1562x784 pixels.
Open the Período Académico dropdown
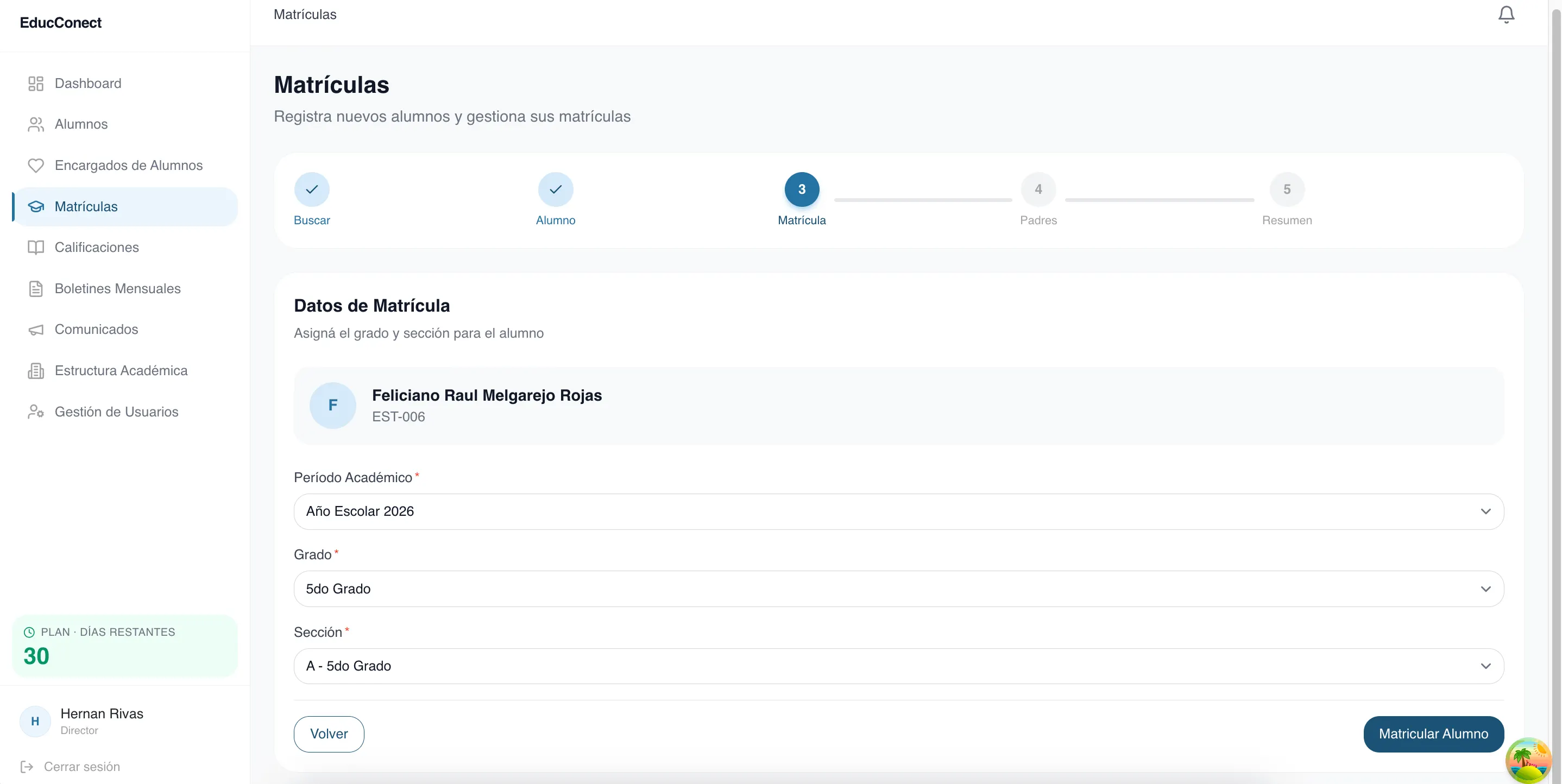click(x=898, y=511)
